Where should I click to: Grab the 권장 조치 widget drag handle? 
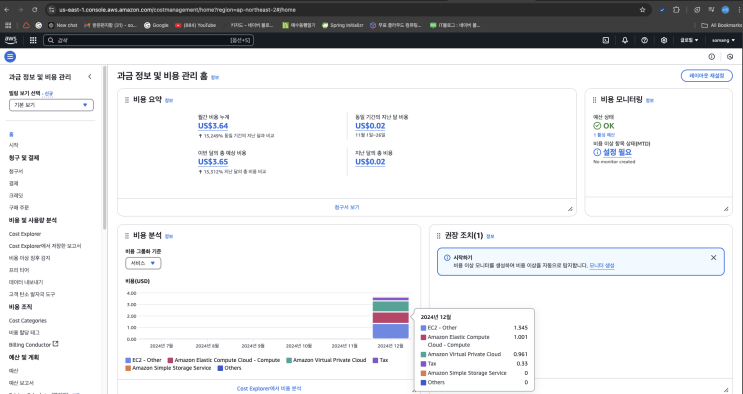[x=438, y=236]
